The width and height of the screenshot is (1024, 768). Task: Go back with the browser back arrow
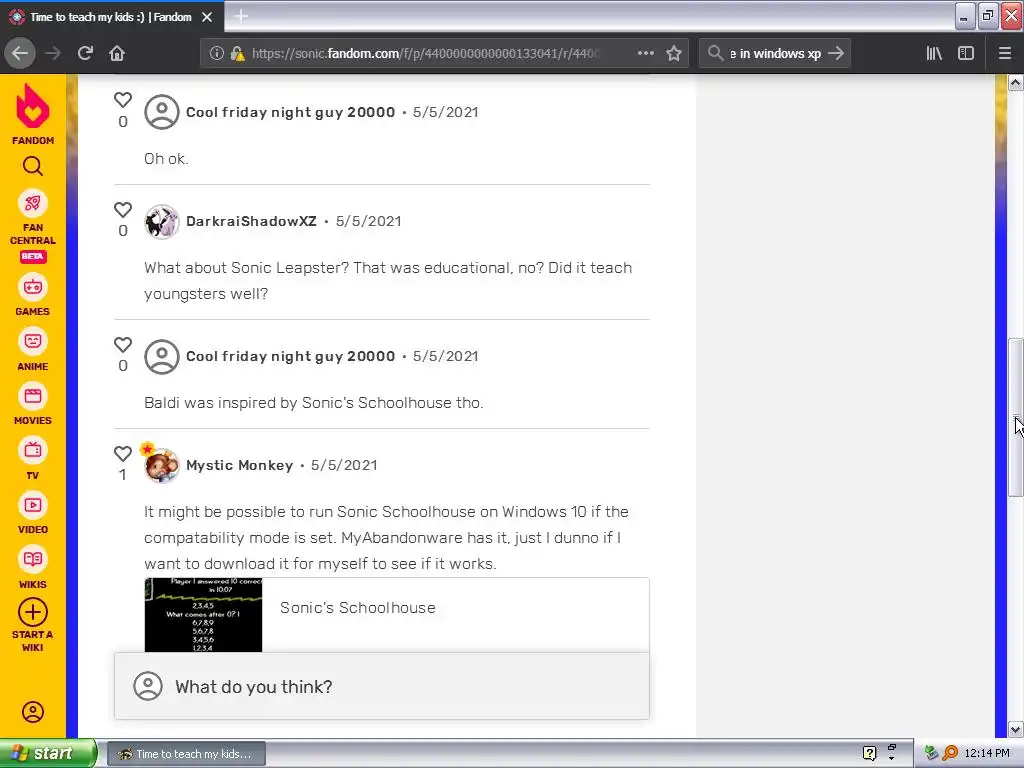[20, 53]
